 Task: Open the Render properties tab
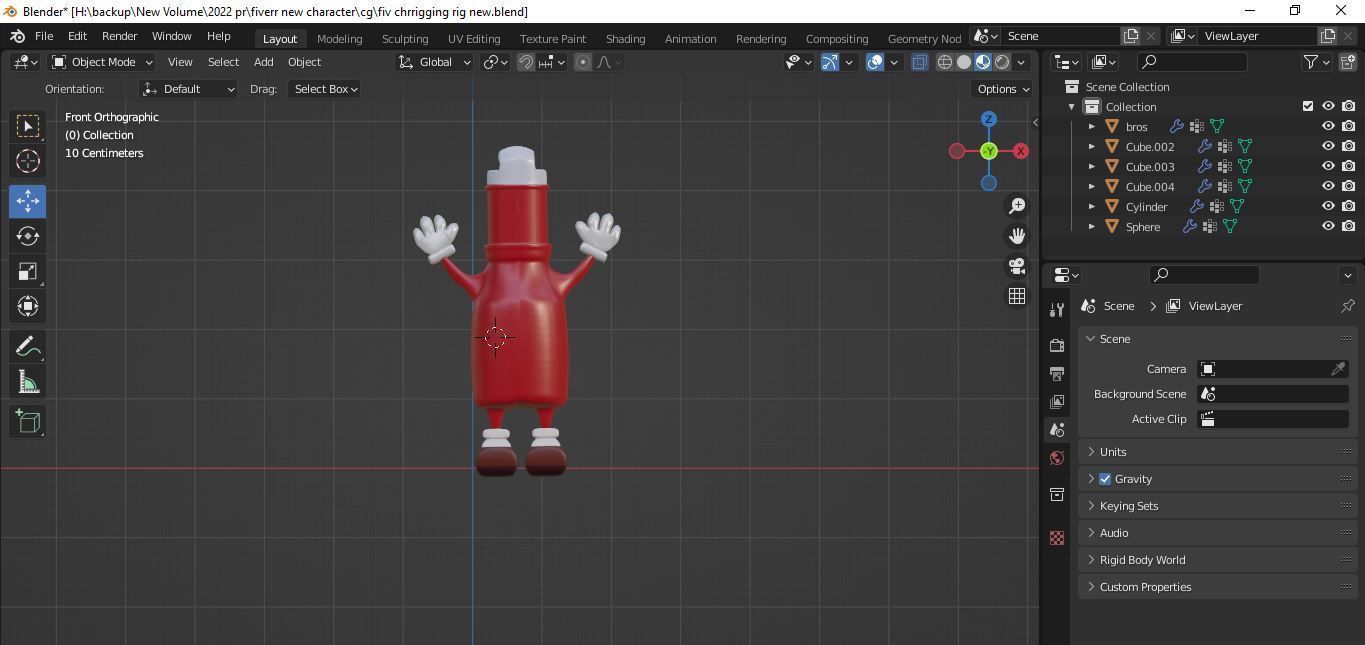click(1057, 345)
